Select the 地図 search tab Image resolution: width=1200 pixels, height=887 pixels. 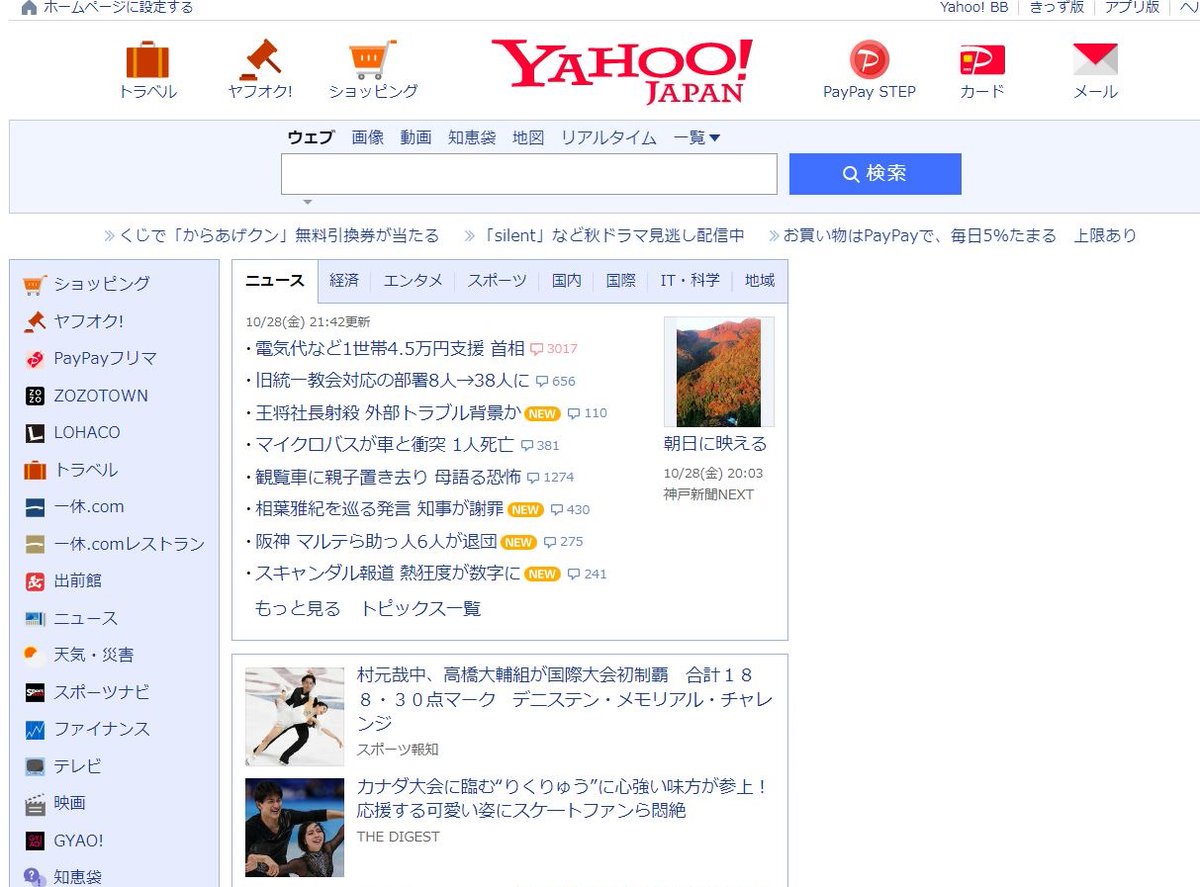pos(528,138)
